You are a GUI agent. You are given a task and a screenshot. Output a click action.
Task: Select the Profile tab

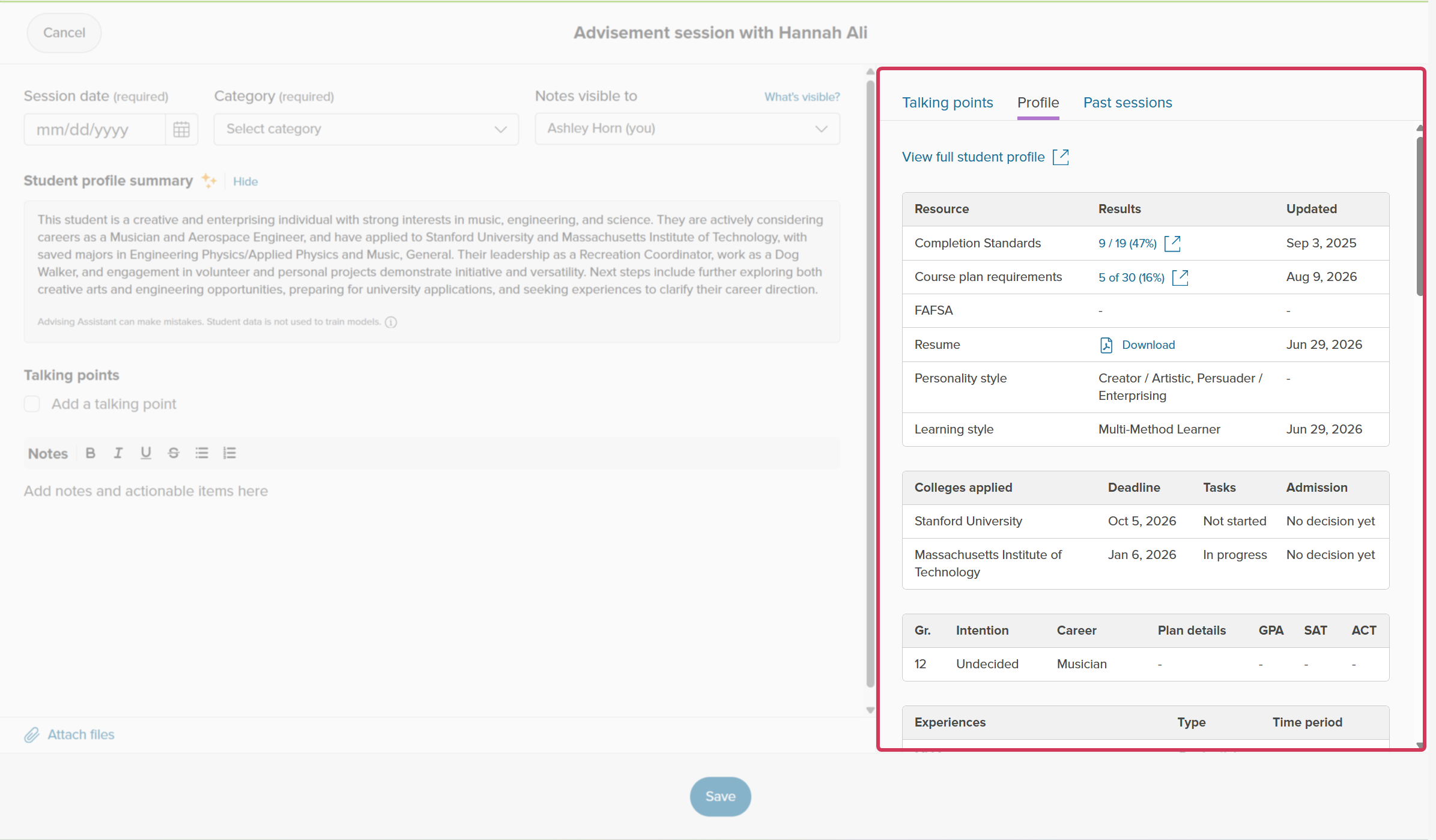pos(1038,103)
